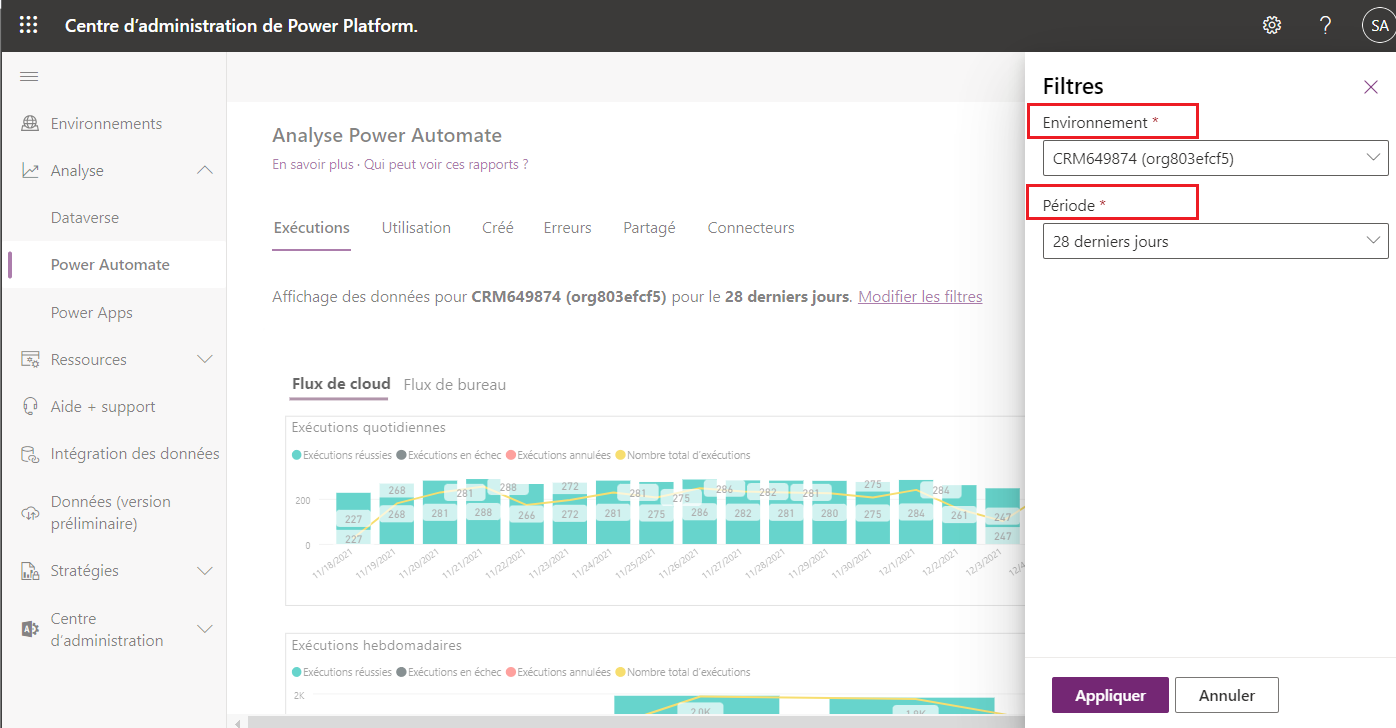This screenshot has height=728, width=1396.
Task: Select the Flux de cloud tab
Action: (341, 384)
